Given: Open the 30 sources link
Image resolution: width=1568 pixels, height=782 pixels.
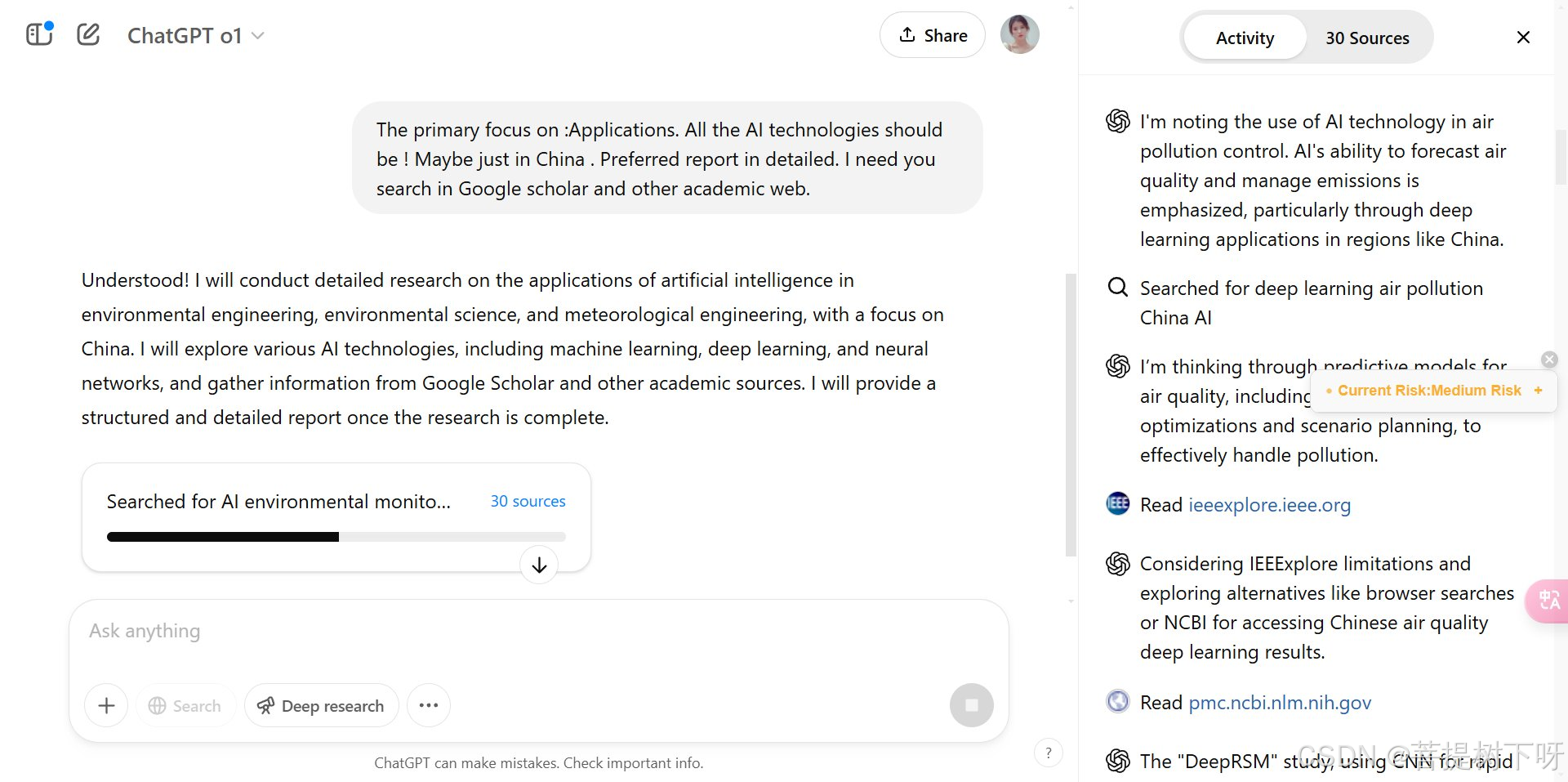Looking at the screenshot, I should tap(528, 501).
